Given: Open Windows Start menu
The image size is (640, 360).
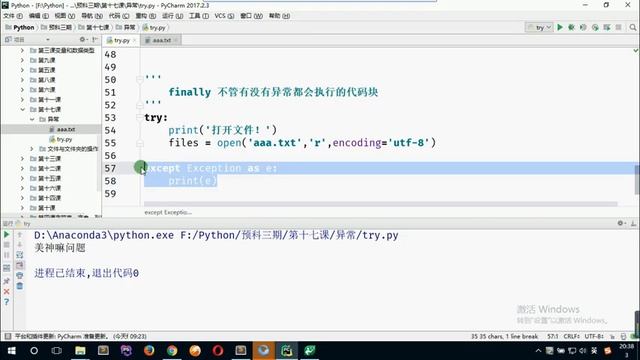Looking at the screenshot, I should pos(11,351).
